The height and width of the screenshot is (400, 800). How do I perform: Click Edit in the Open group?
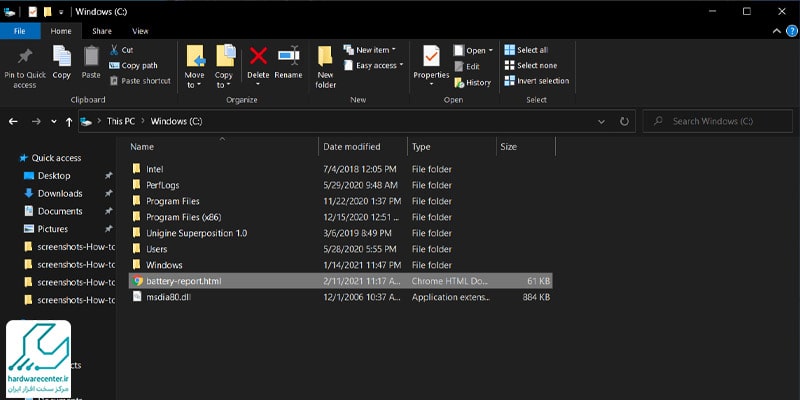[x=467, y=66]
